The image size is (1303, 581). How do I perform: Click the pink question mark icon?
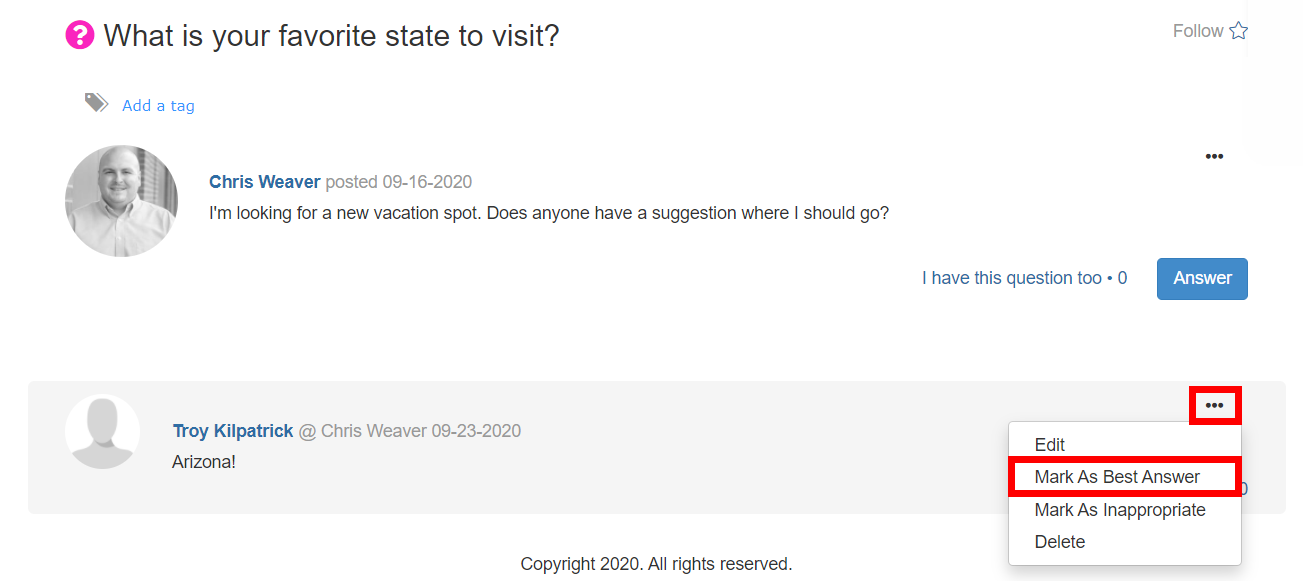[80, 36]
